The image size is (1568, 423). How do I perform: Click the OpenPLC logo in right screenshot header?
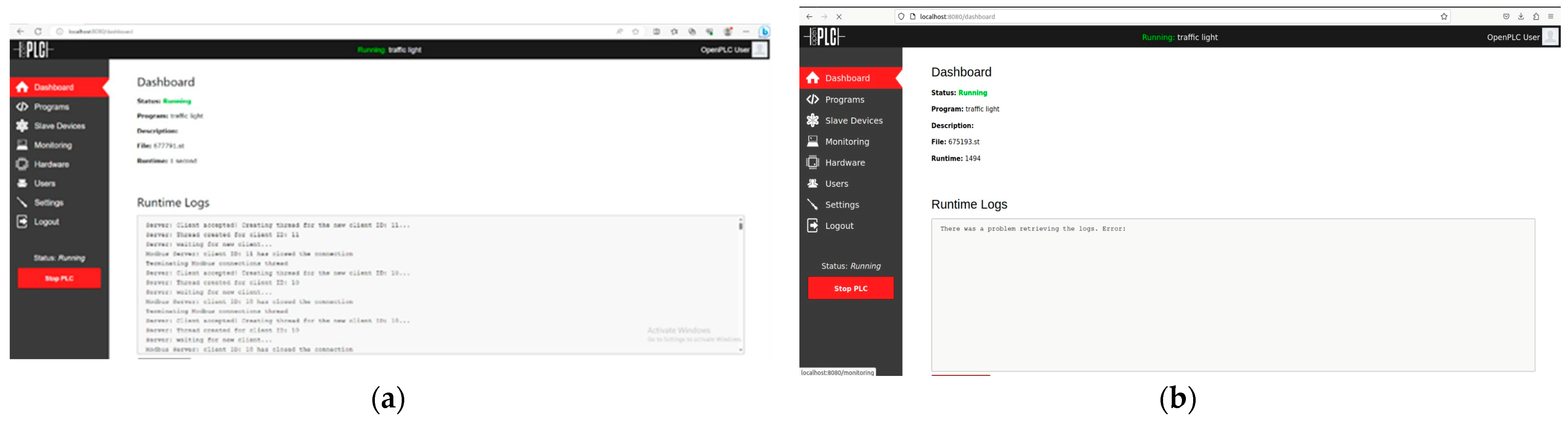point(825,37)
